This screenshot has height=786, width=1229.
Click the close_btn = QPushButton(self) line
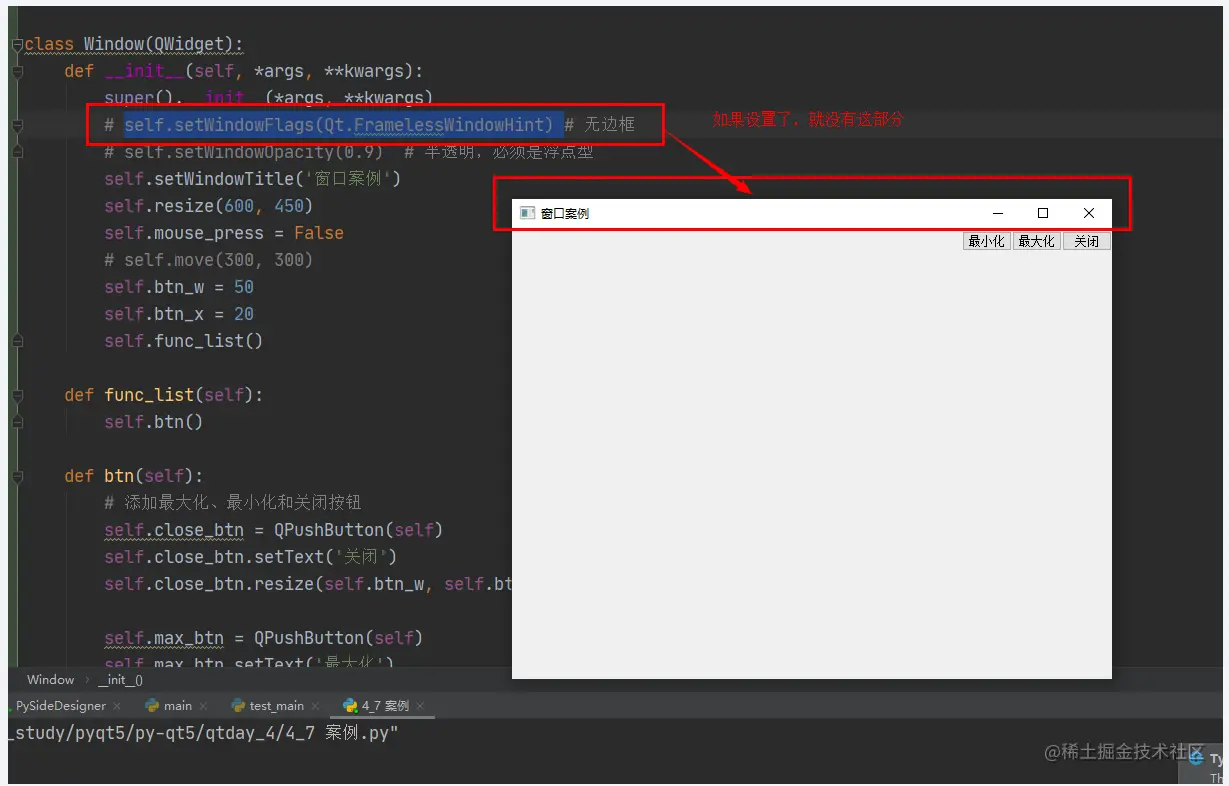pos(273,530)
